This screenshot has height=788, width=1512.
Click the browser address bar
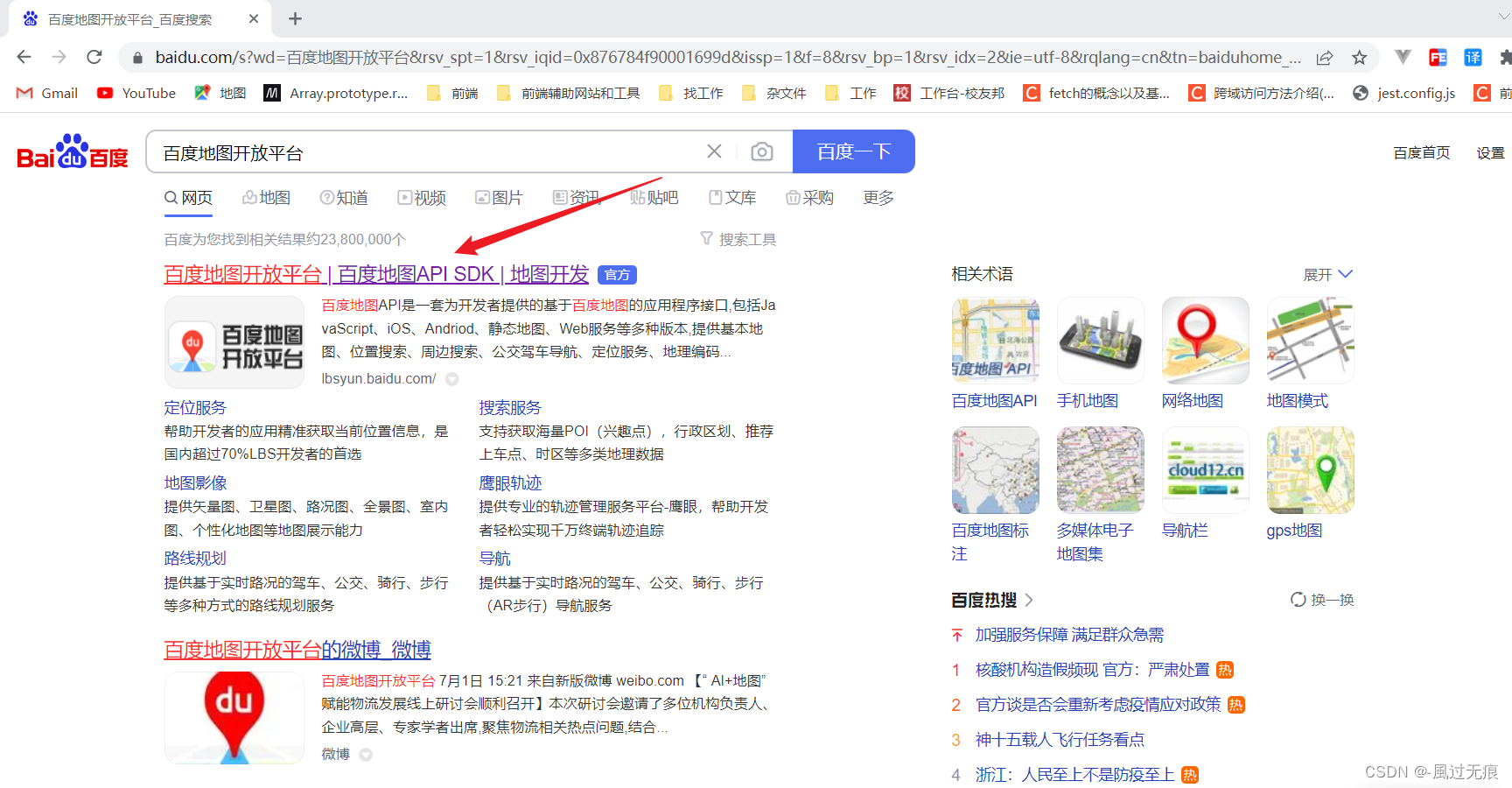pyautogui.click(x=728, y=58)
